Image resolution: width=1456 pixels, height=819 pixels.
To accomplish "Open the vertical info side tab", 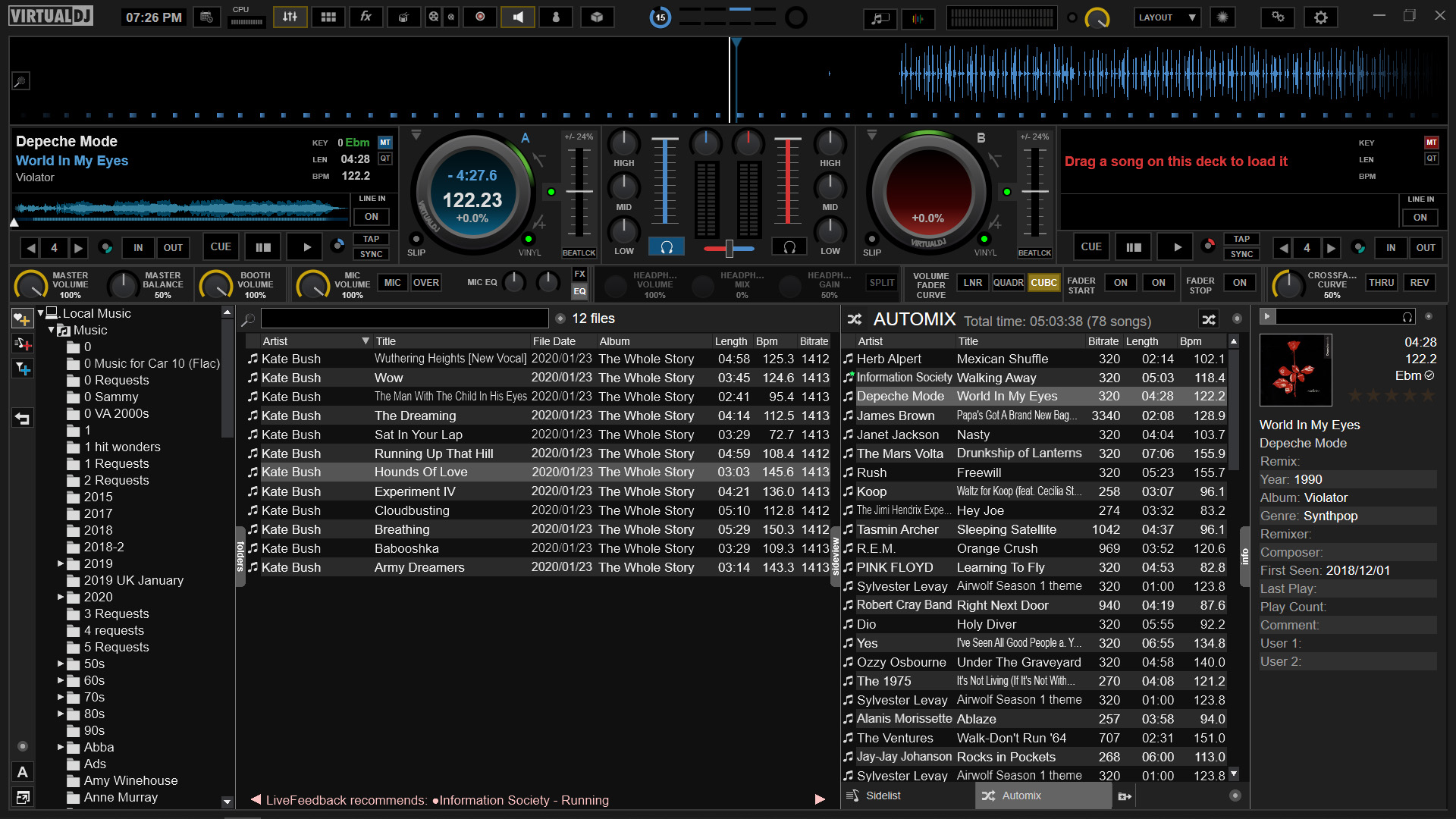I will coord(1244,557).
